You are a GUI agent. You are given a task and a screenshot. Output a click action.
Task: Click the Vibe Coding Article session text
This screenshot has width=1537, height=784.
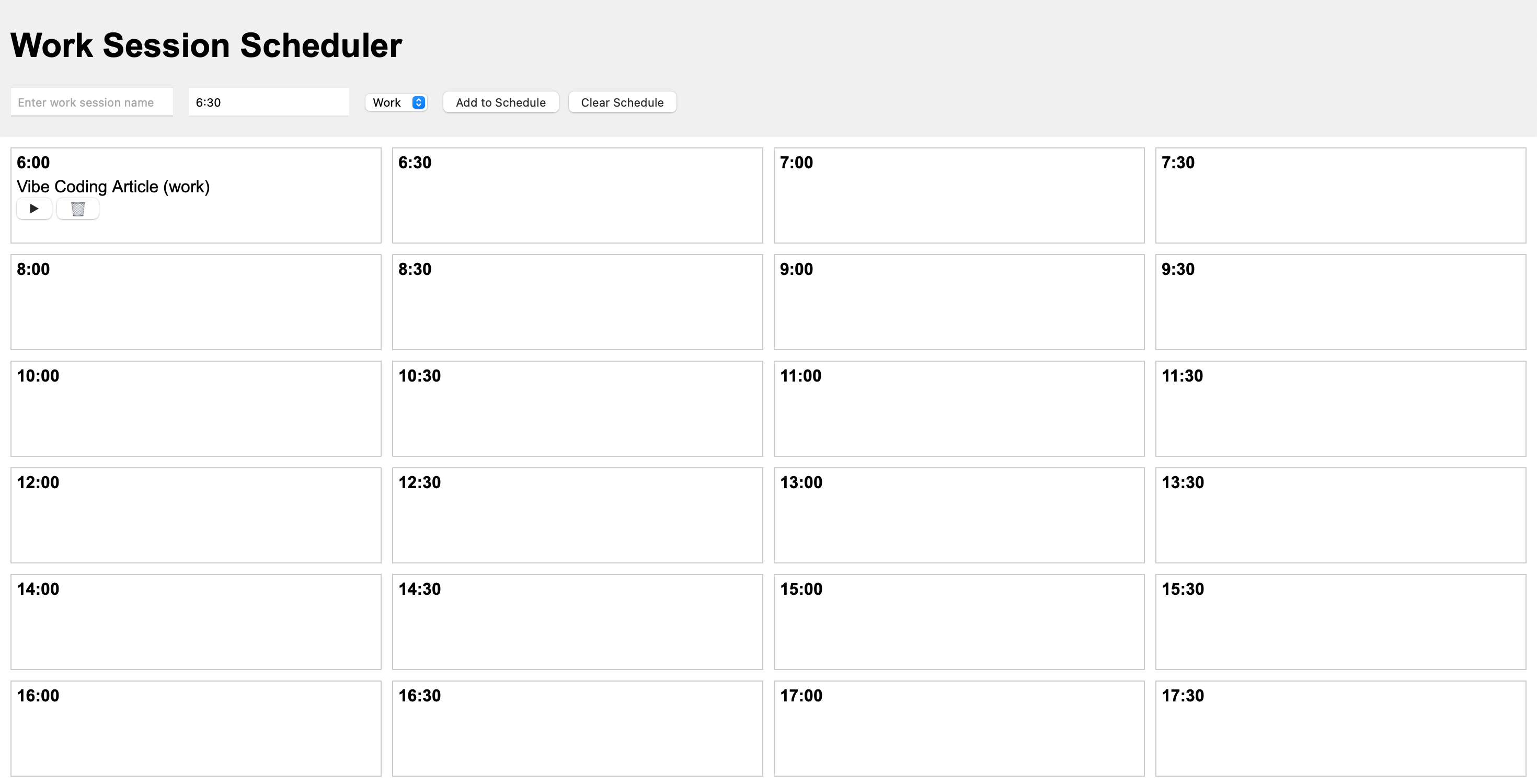[113, 187]
